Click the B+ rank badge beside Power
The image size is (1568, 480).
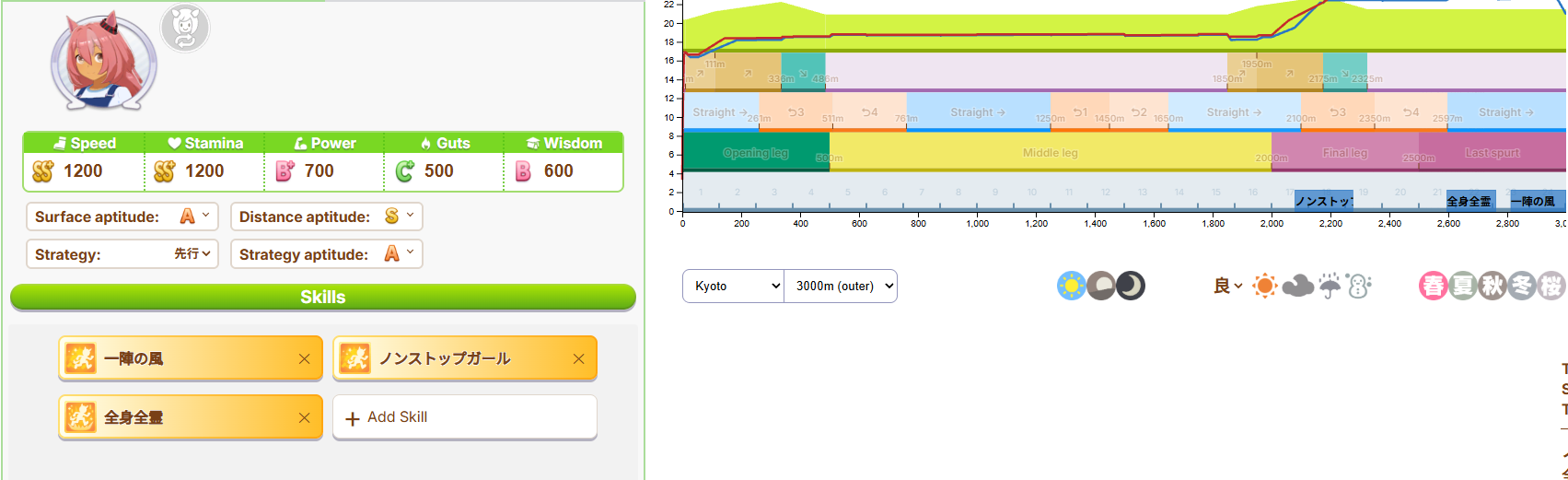pos(285,171)
